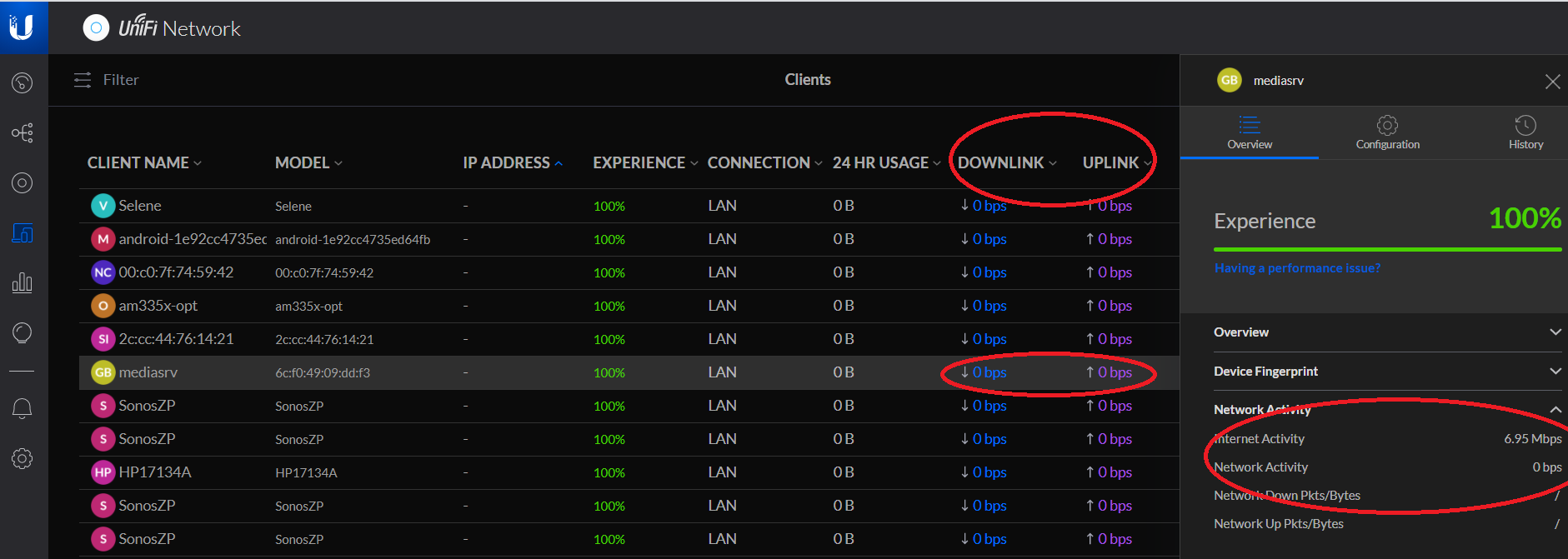Expand the Overview section

click(1387, 332)
